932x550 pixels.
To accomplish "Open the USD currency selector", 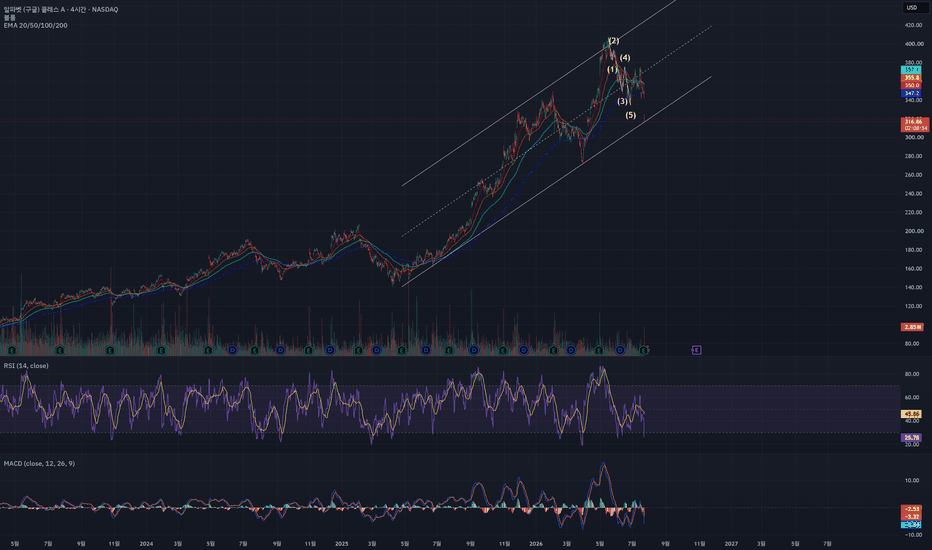I will [x=914, y=8].
